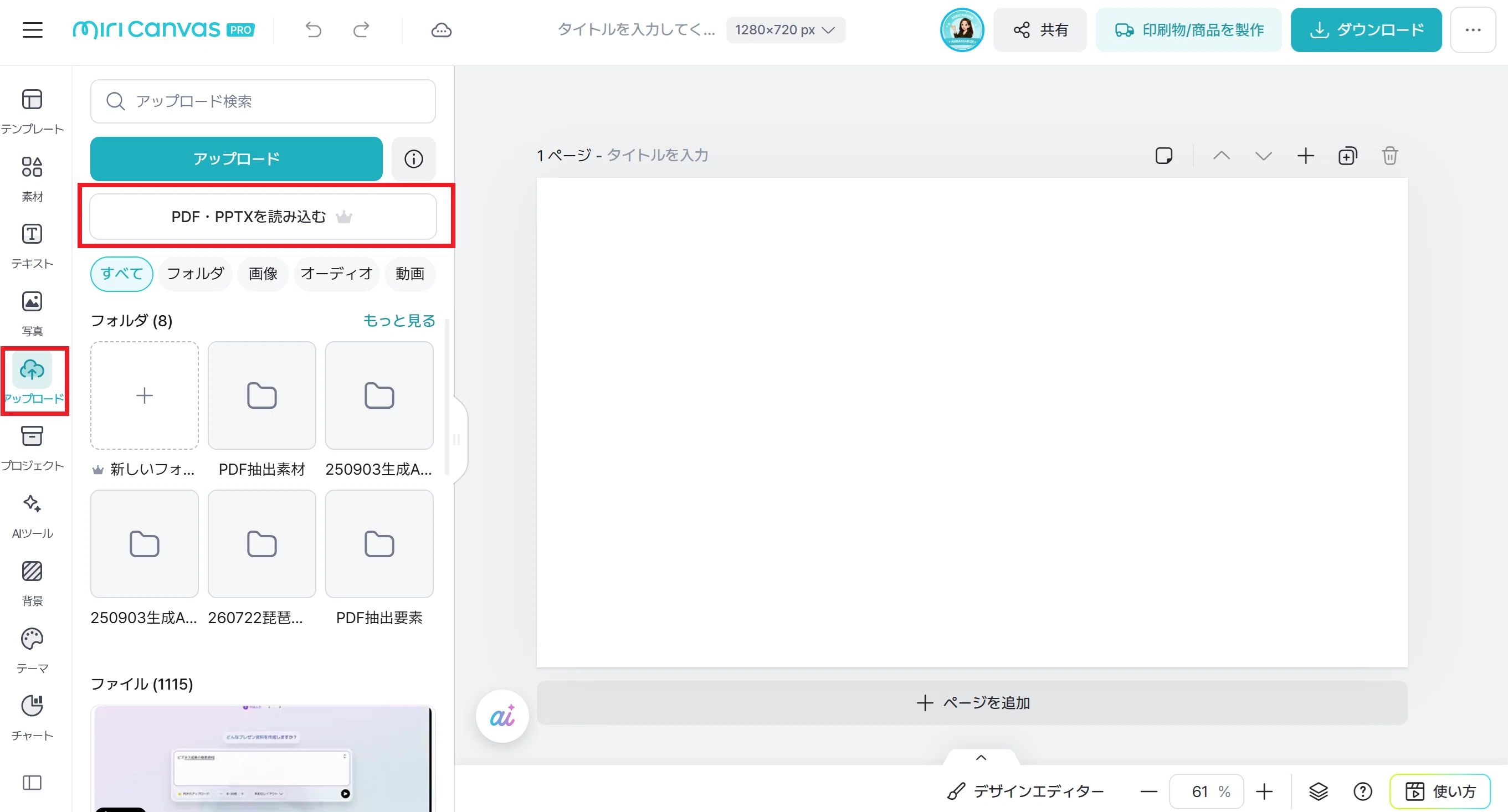Click the page memo note icon
The width and height of the screenshot is (1508, 812).
[1164, 156]
